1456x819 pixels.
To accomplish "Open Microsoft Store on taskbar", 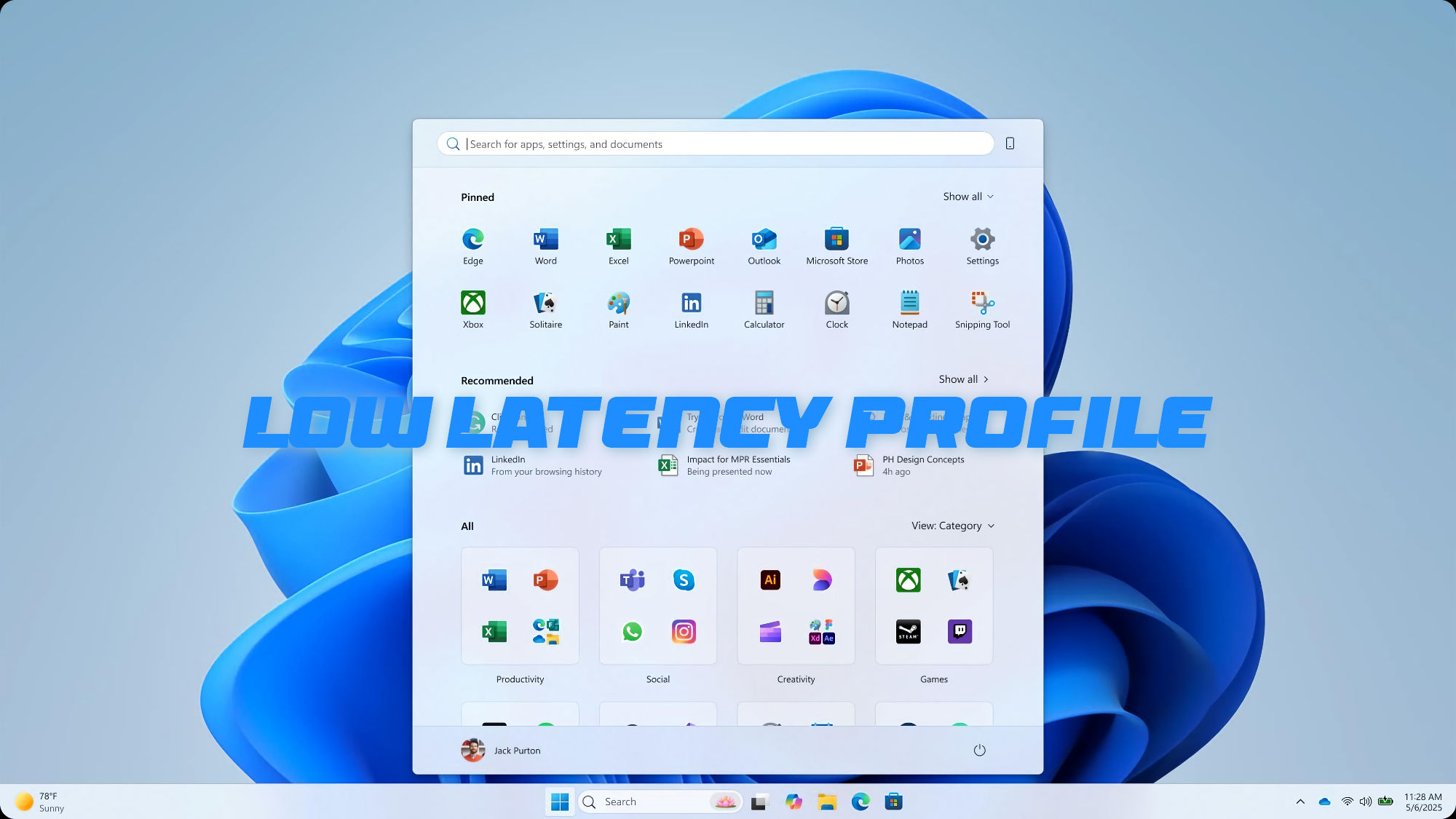I will (894, 802).
